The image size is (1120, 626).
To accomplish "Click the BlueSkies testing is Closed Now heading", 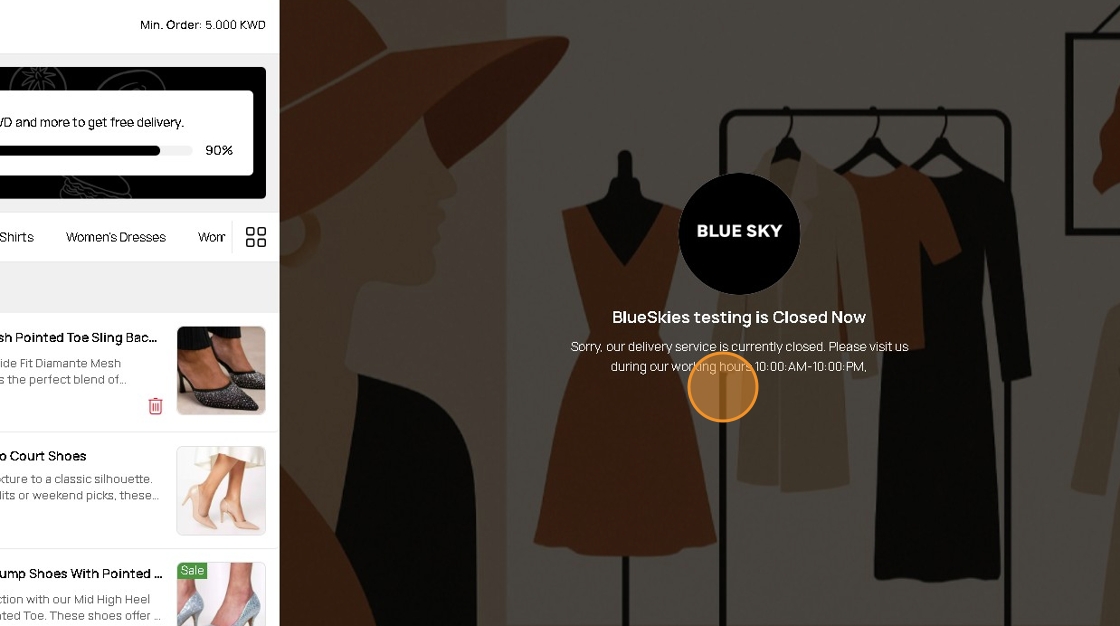I will [739, 317].
